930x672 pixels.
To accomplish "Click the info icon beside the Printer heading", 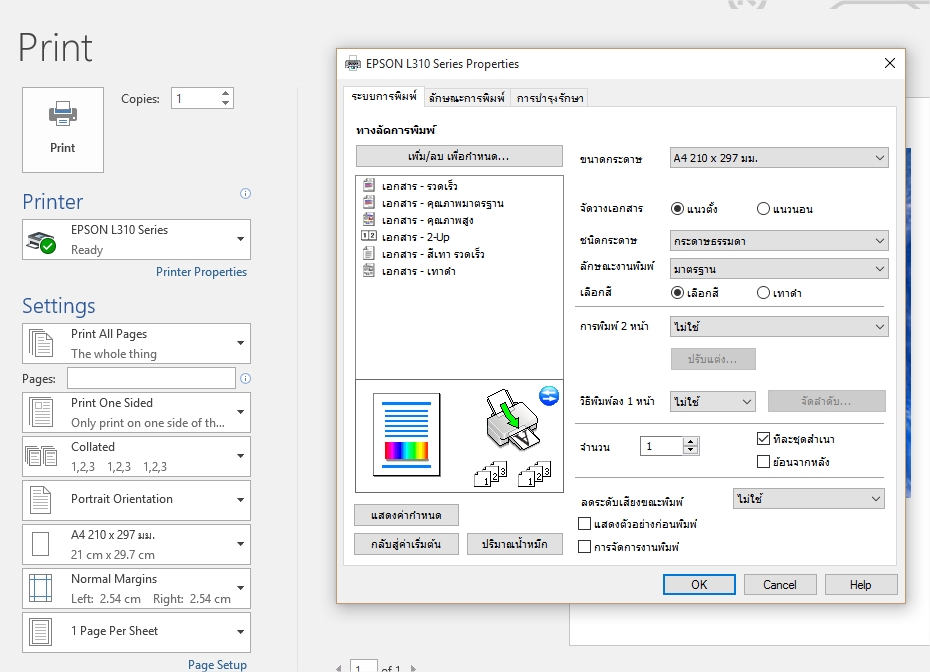I will 245,193.
